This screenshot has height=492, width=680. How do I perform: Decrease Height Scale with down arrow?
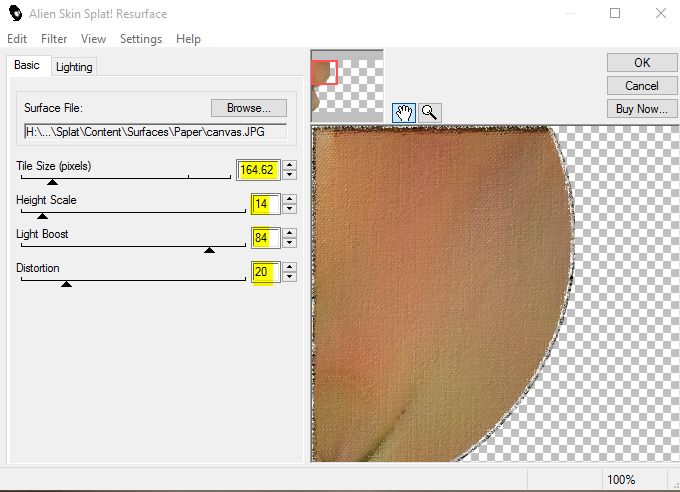(290, 209)
